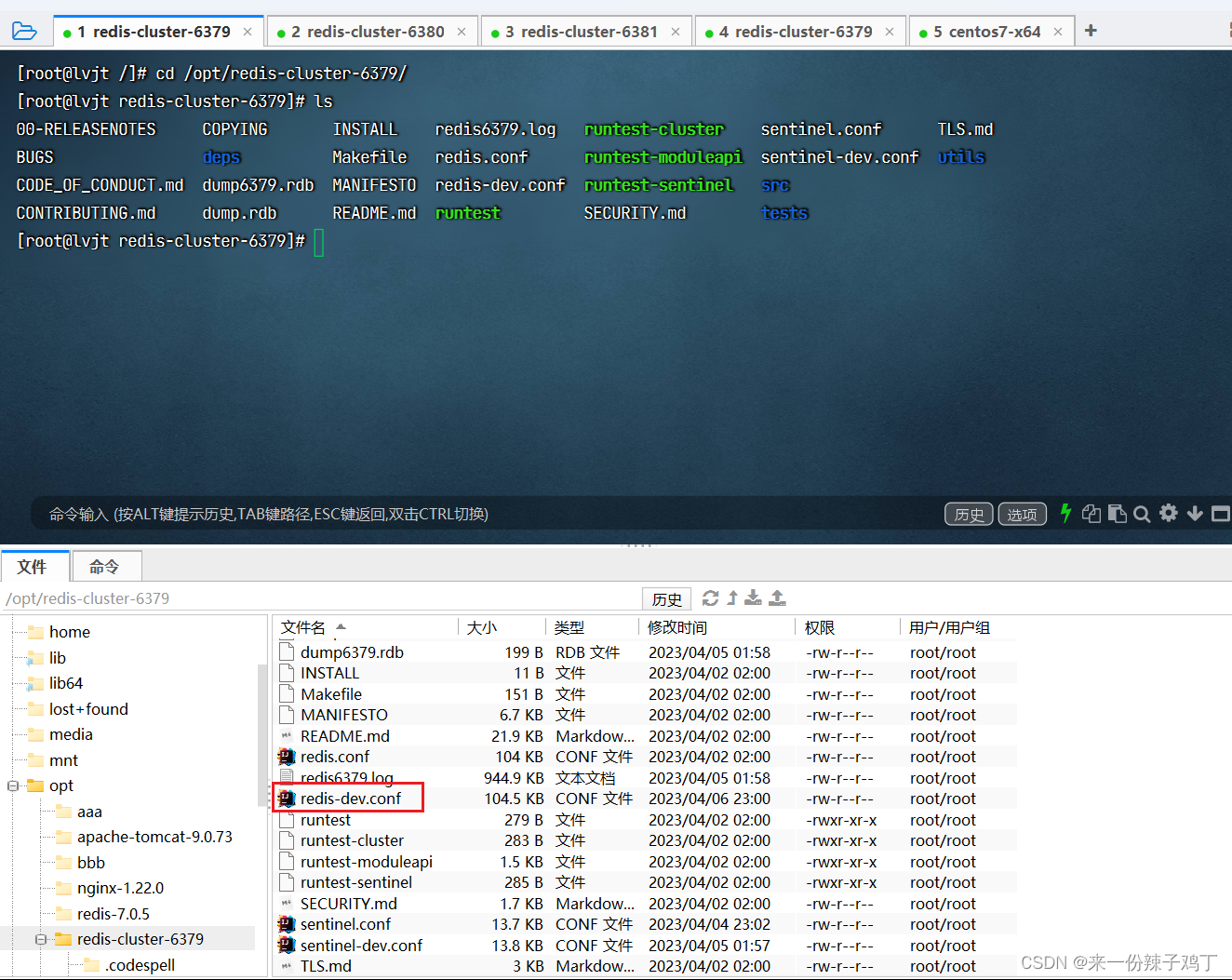Select dump6379.rdb file row
The height and width of the screenshot is (980, 1232).
(647, 652)
